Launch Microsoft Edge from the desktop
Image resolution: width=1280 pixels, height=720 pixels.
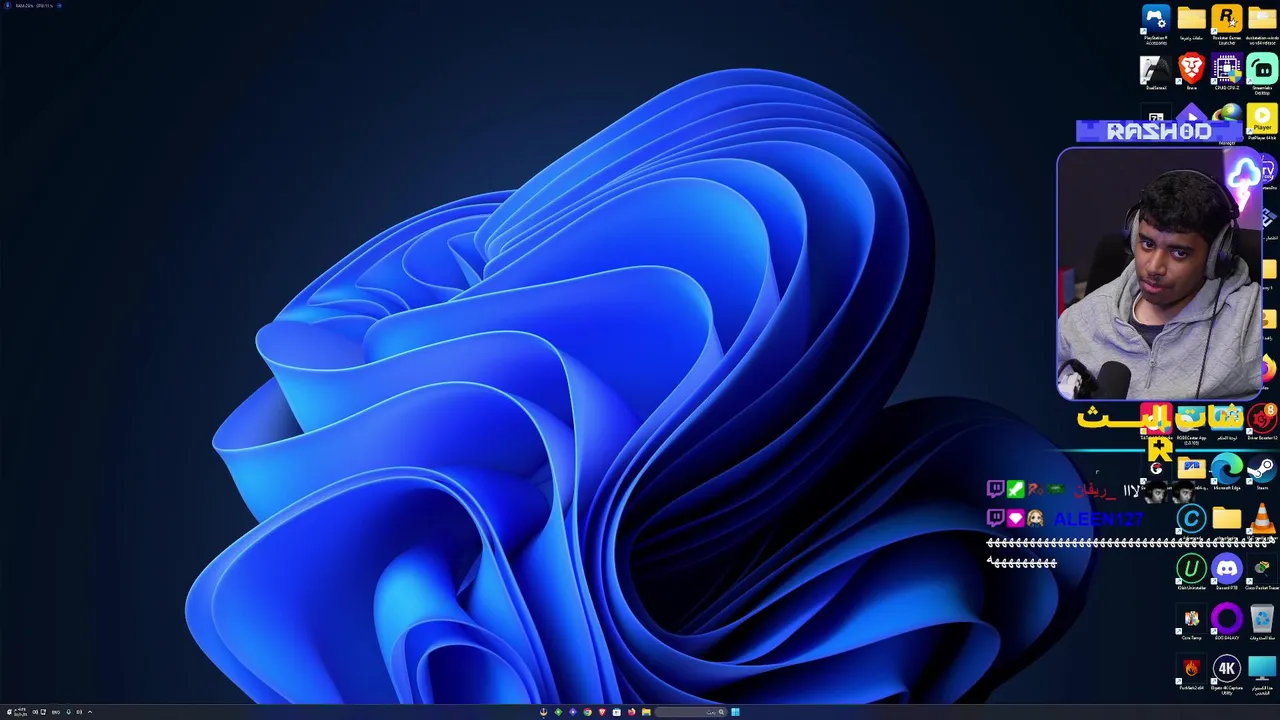(1227, 468)
